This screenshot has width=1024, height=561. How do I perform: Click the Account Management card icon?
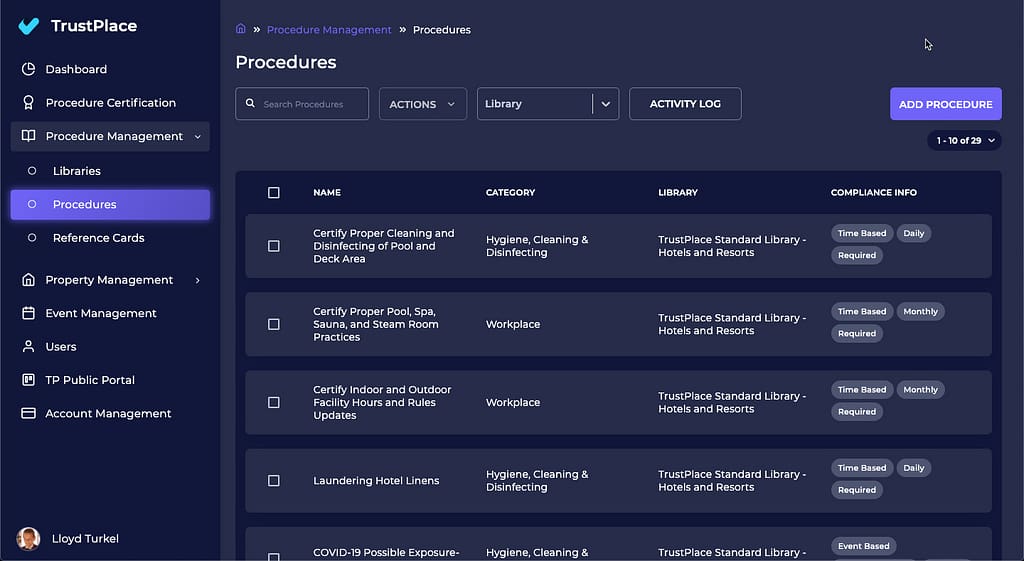pos(28,413)
